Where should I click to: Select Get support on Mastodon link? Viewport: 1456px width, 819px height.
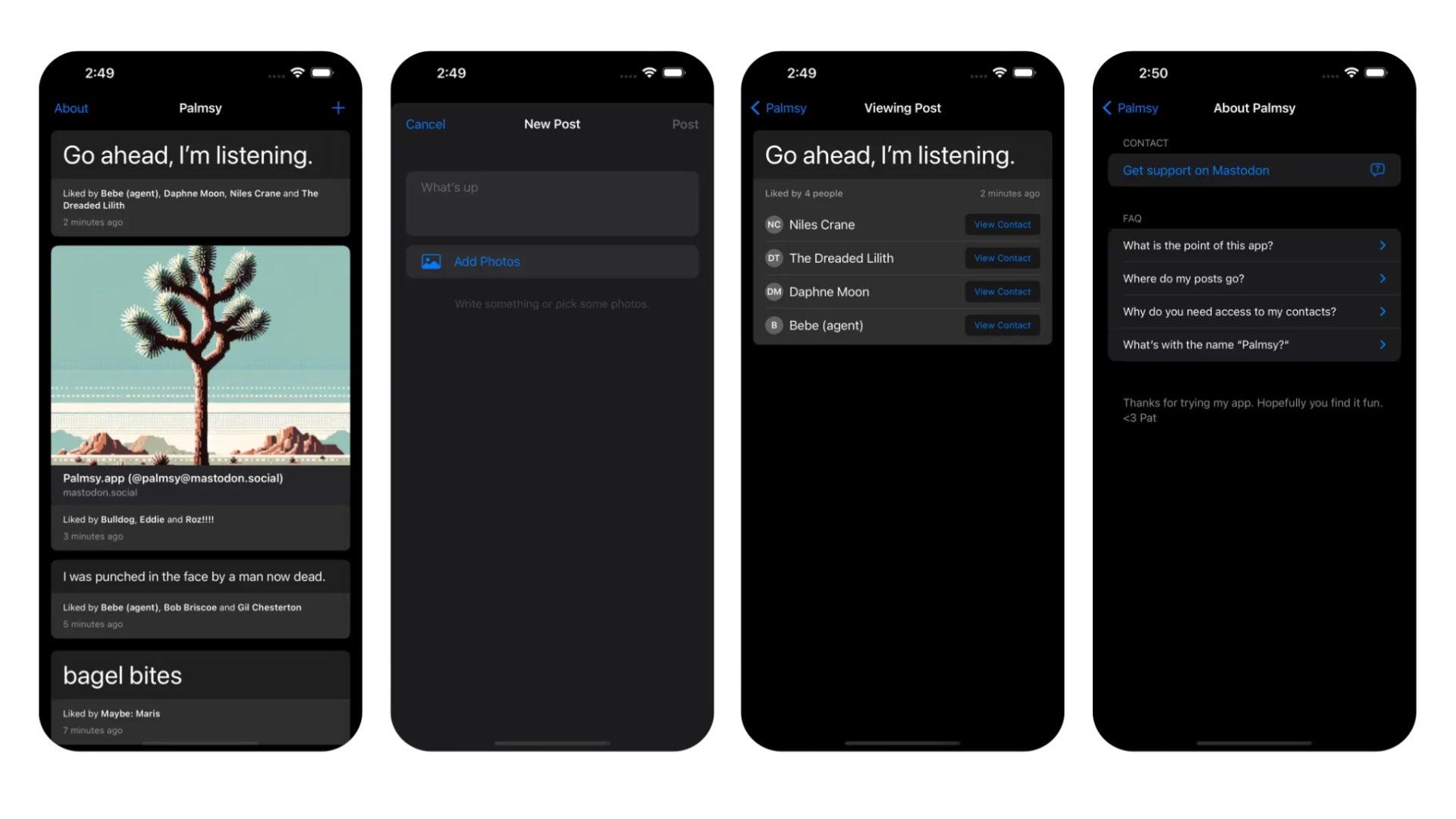tap(1253, 170)
